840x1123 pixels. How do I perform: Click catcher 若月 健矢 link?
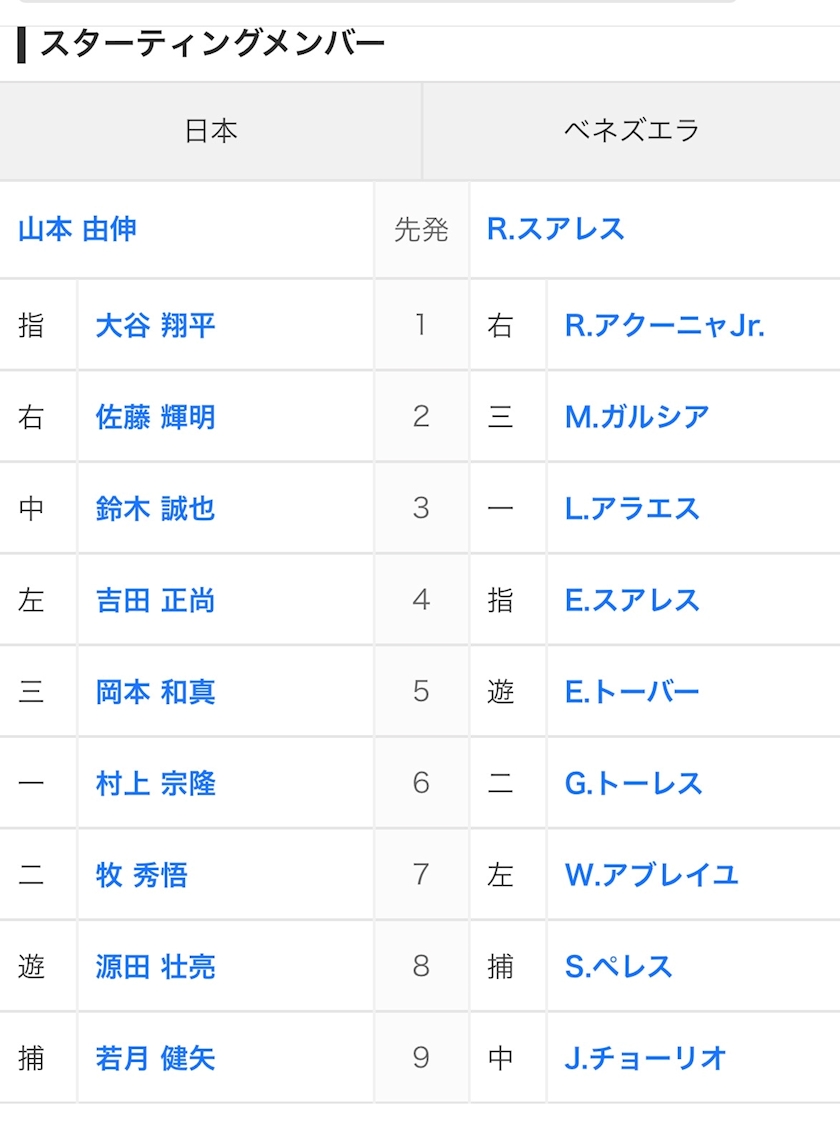point(155,1059)
